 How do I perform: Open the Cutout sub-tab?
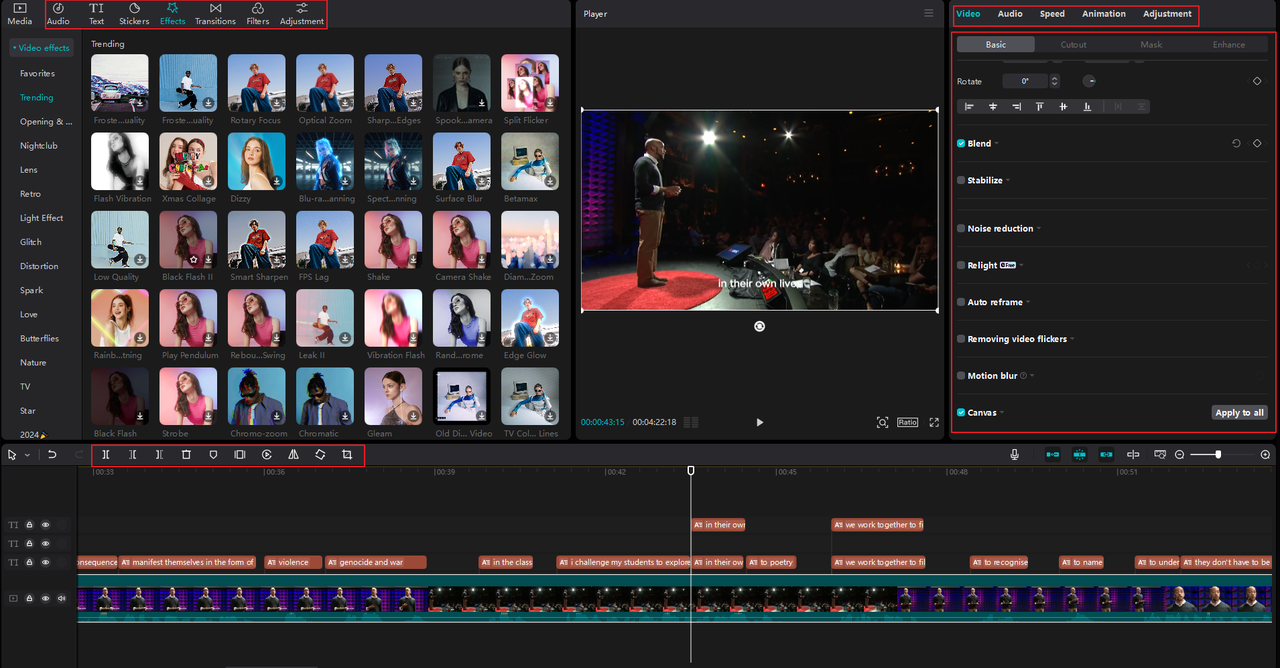click(x=1073, y=44)
